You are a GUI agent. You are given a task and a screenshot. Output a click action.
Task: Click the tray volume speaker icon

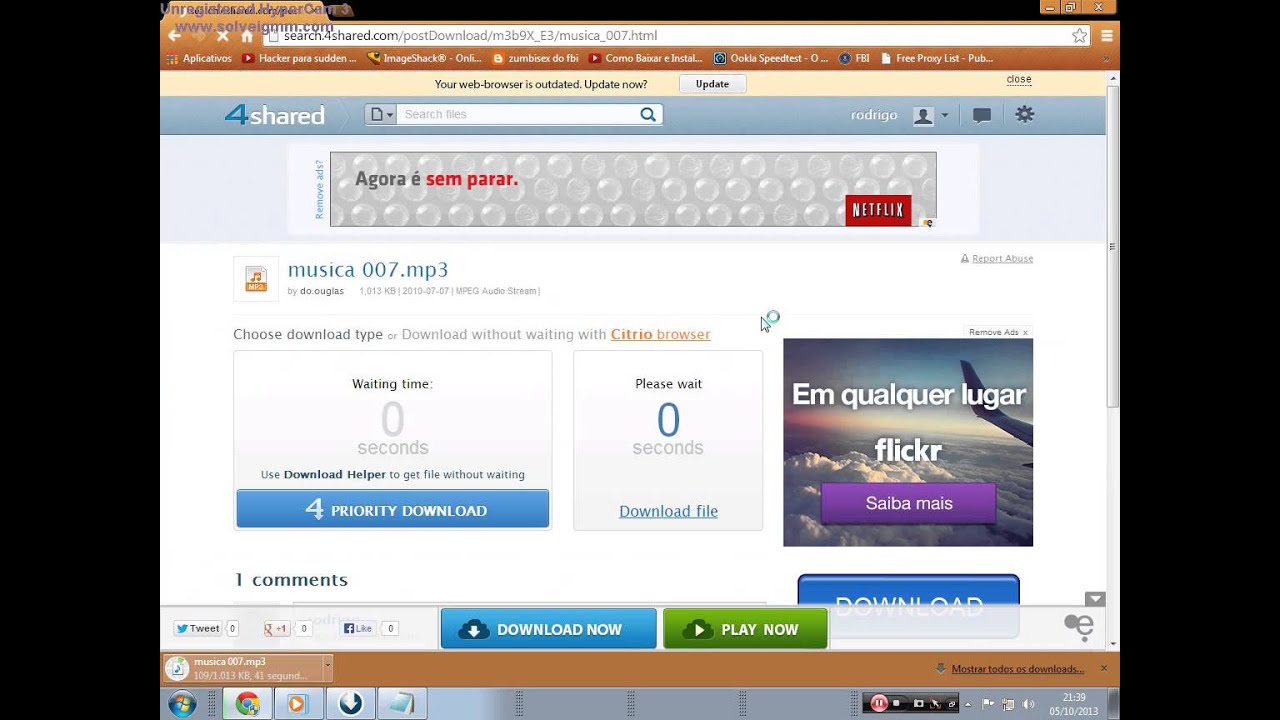coord(1027,704)
